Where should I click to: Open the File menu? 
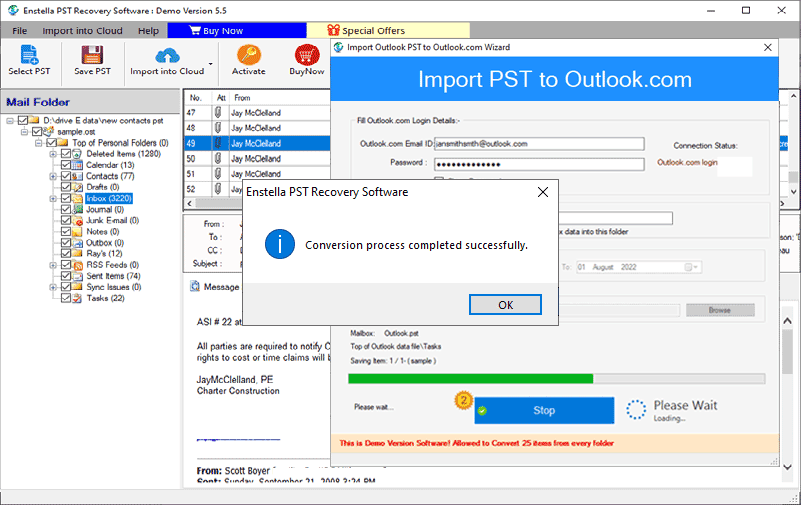pyautogui.click(x=19, y=31)
